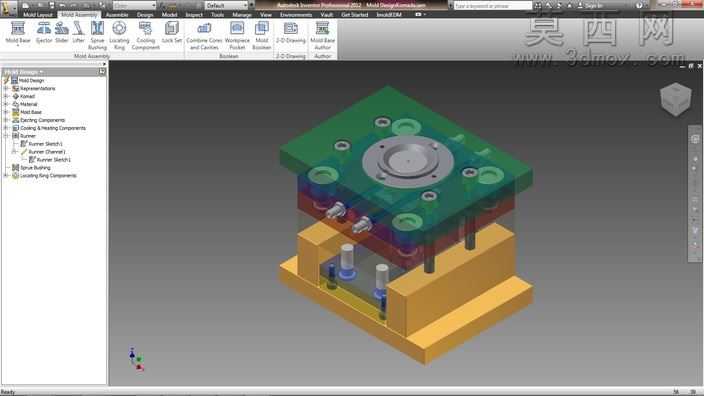
Task: Click the Save icon in quick access toolbar
Action: [52, 5]
